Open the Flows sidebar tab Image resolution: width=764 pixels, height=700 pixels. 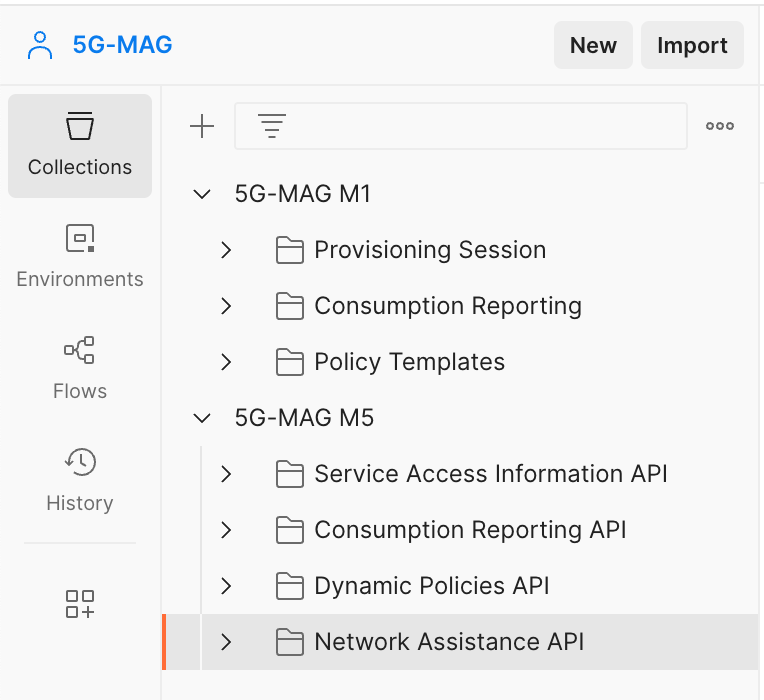coord(80,369)
